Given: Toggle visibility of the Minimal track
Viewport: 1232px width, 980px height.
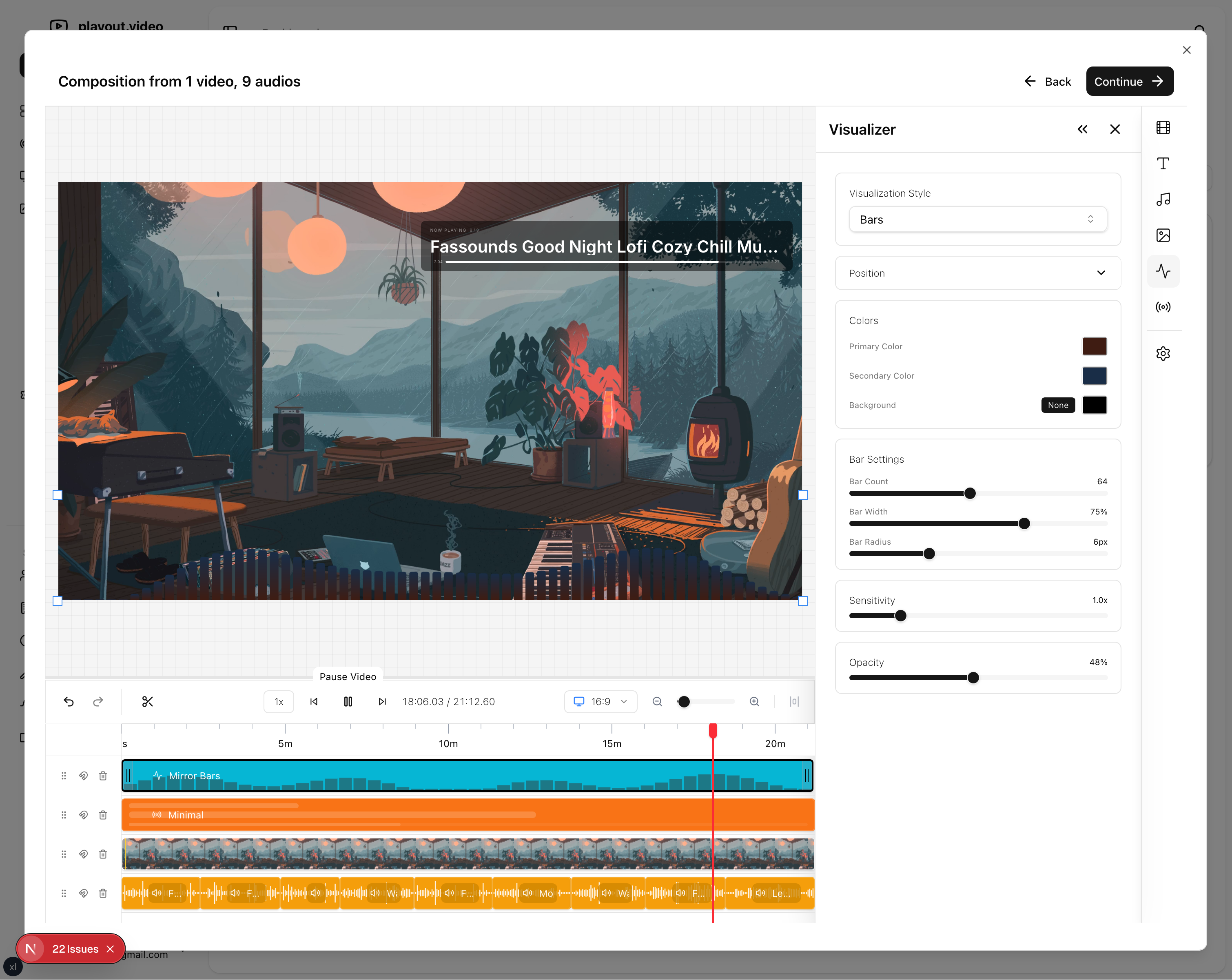Looking at the screenshot, I should tap(84, 815).
